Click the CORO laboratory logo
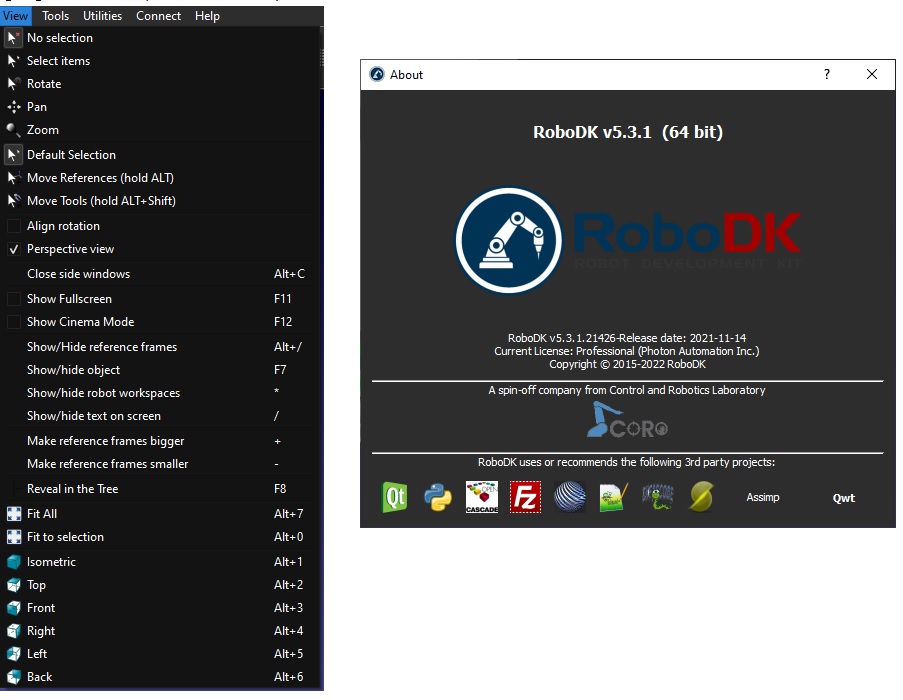Image resolution: width=903 pixels, height=700 pixels. tap(627, 420)
